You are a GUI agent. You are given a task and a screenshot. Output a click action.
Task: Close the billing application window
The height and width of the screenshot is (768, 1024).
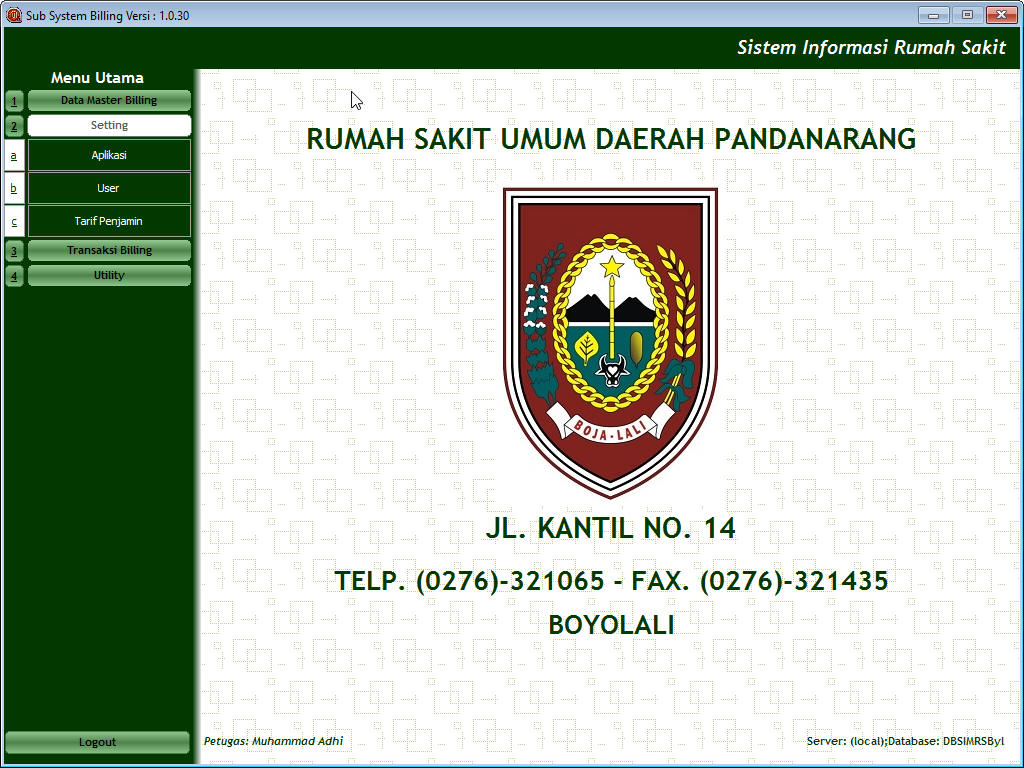(1001, 14)
